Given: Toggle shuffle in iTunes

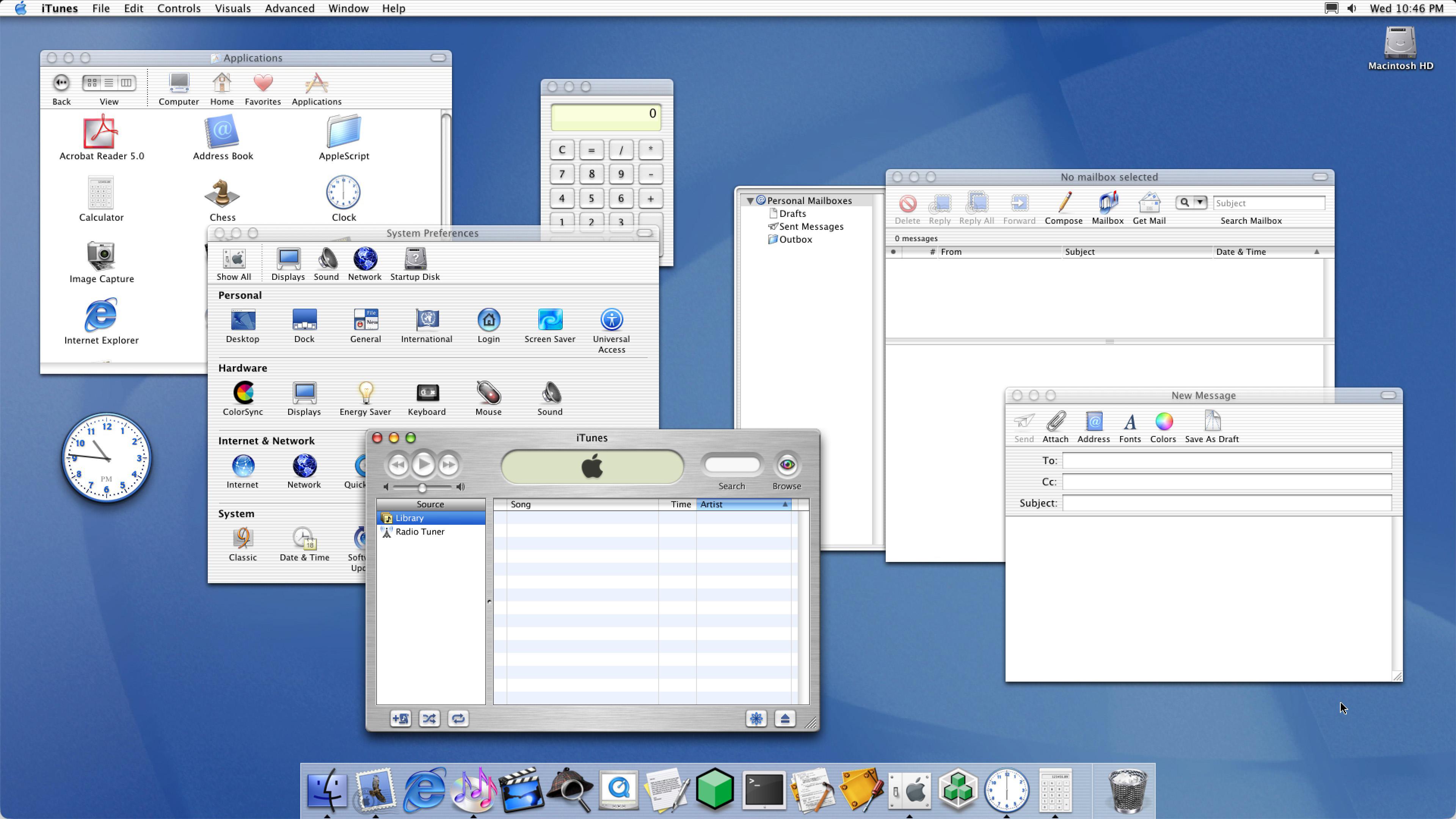Looking at the screenshot, I should pos(429,719).
